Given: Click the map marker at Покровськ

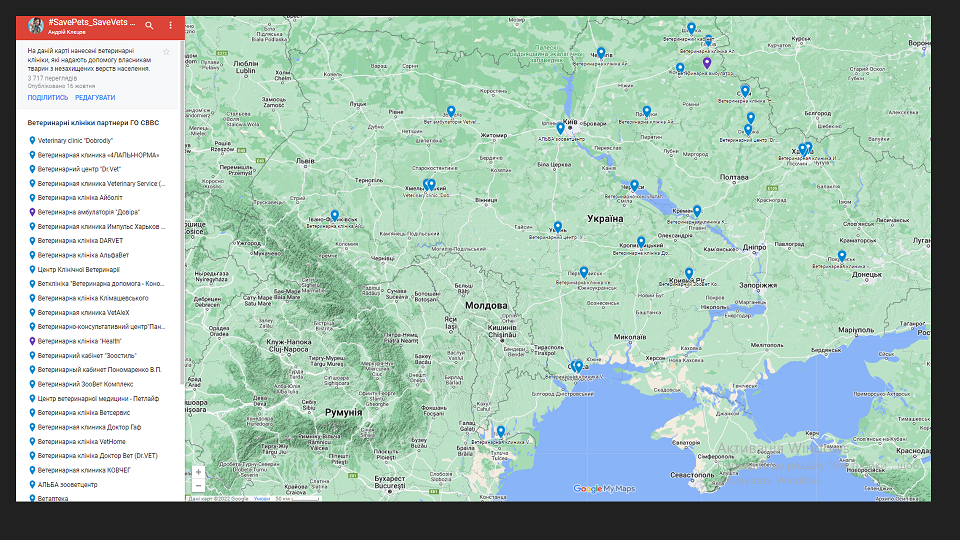Looking at the screenshot, I should [842, 256].
